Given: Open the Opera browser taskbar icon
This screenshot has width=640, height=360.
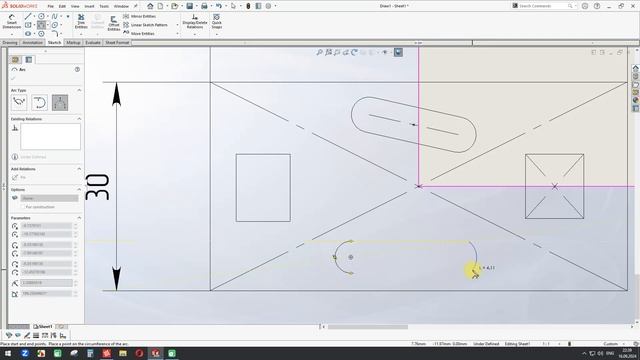Looking at the screenshot, I should [139, 353].
